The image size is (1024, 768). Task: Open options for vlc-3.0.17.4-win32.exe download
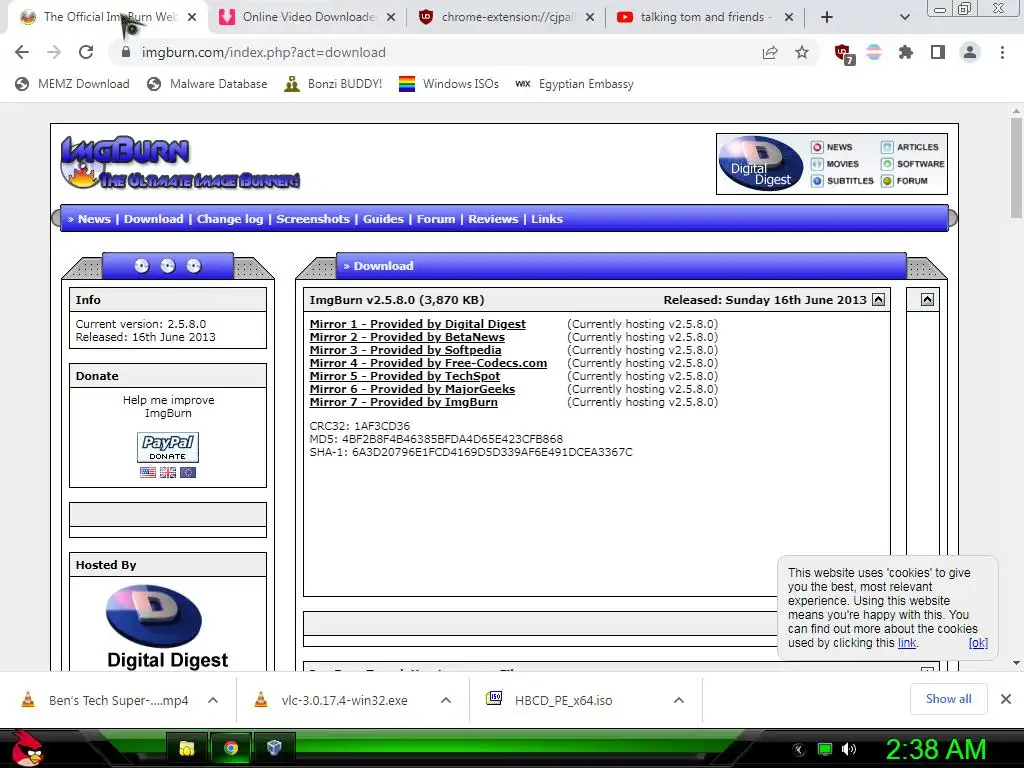446,700
